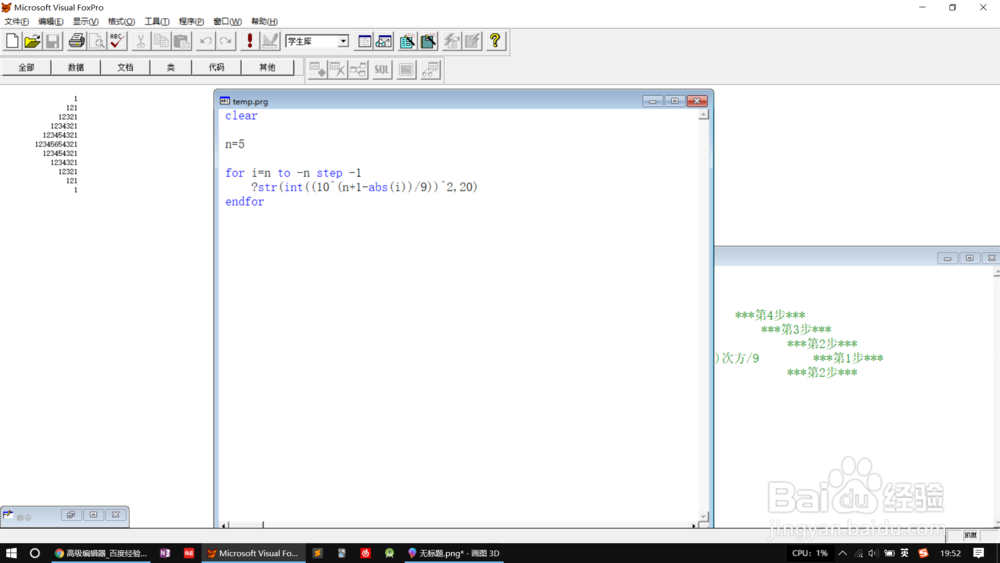1000x563 pixels.
Task: Open the notification center icon
Action: (979, 553)
